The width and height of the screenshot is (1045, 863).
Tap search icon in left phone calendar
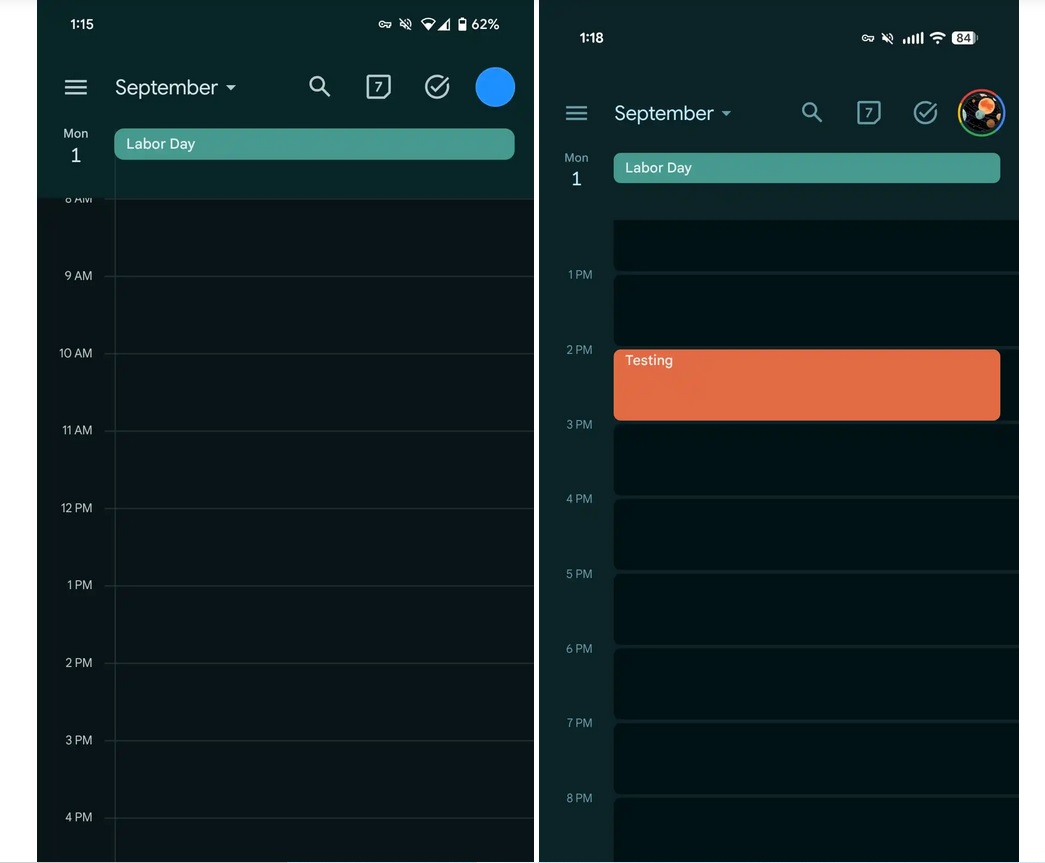(320, 87)
